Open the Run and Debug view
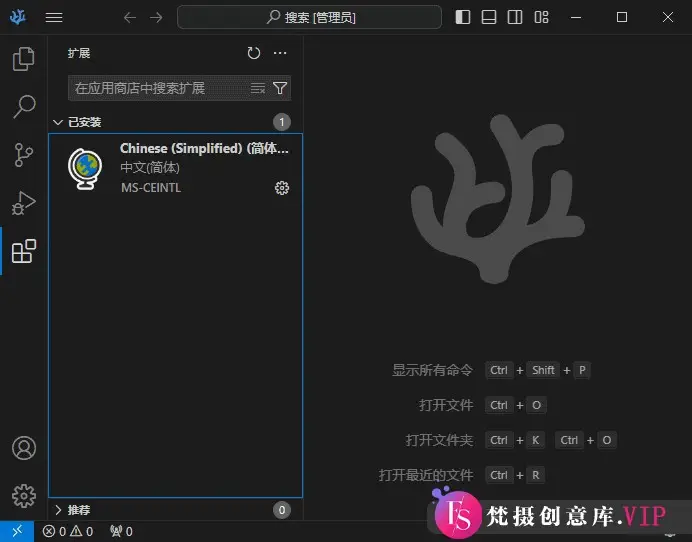The height and width of the screenshot is (542, 692). pos(23,203)
